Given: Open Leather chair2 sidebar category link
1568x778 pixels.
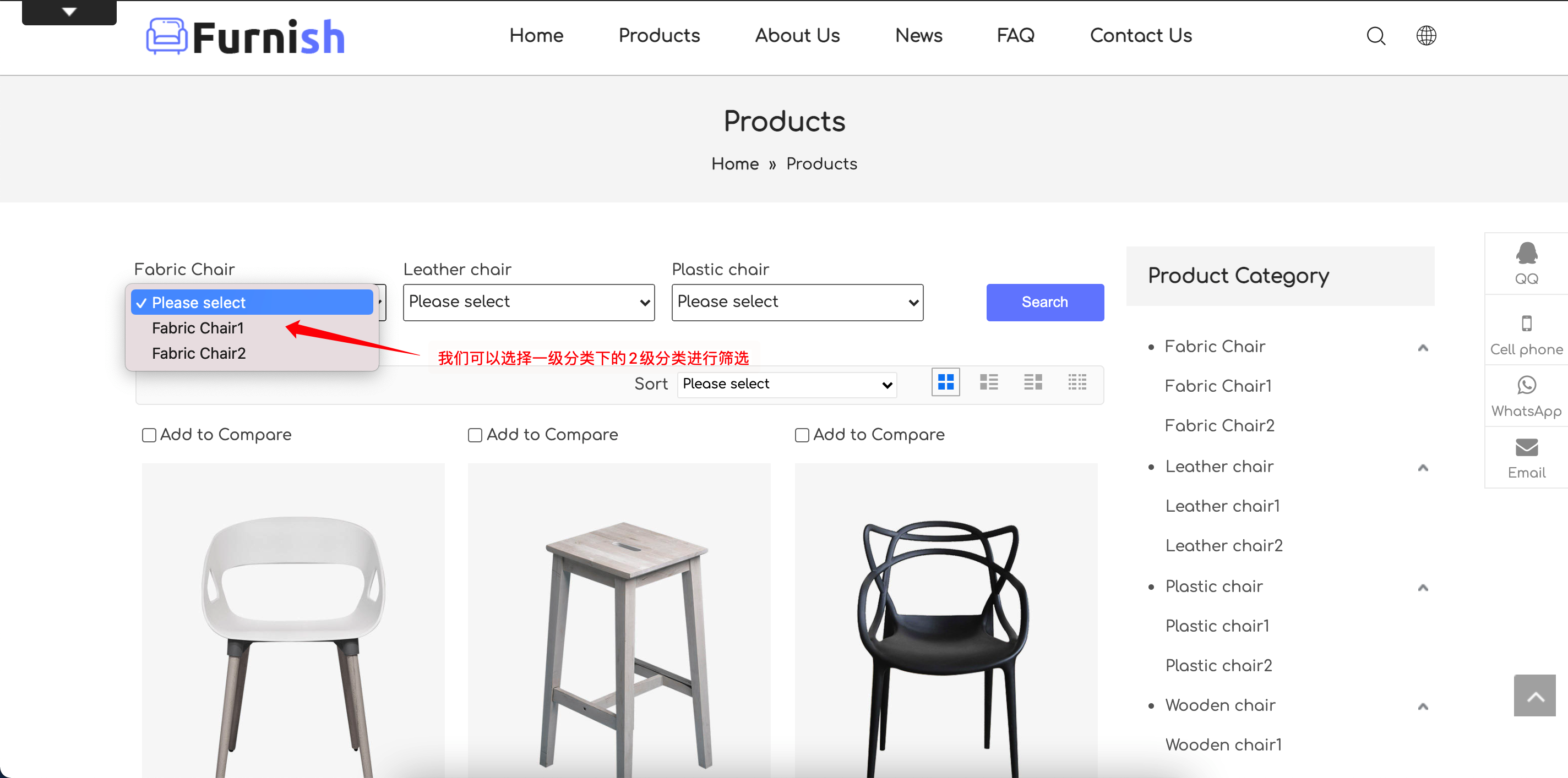Looking at the screenshot, I should [1223, 546].
